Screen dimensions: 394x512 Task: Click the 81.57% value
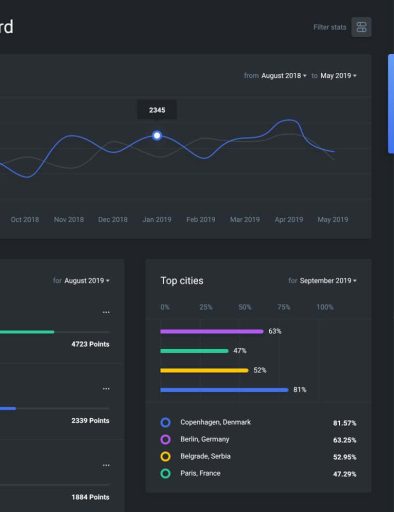point(345,423)
